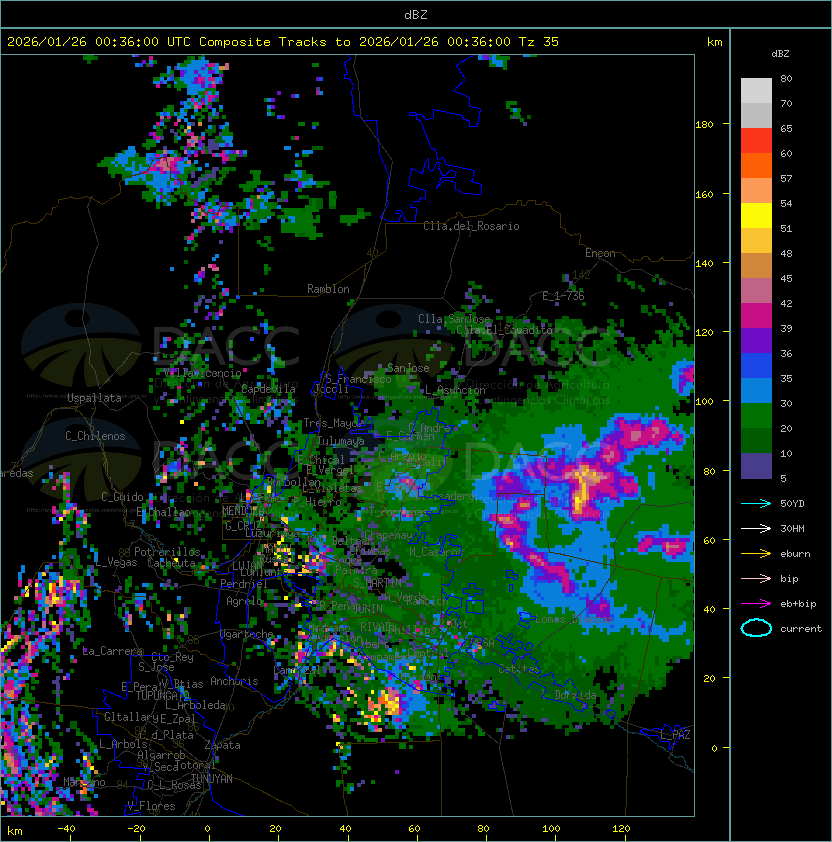Select the orange 60–57 dBZ swatch
Image resolution: width=832 pixels, height=842 pixels.
tap(756, 165)
